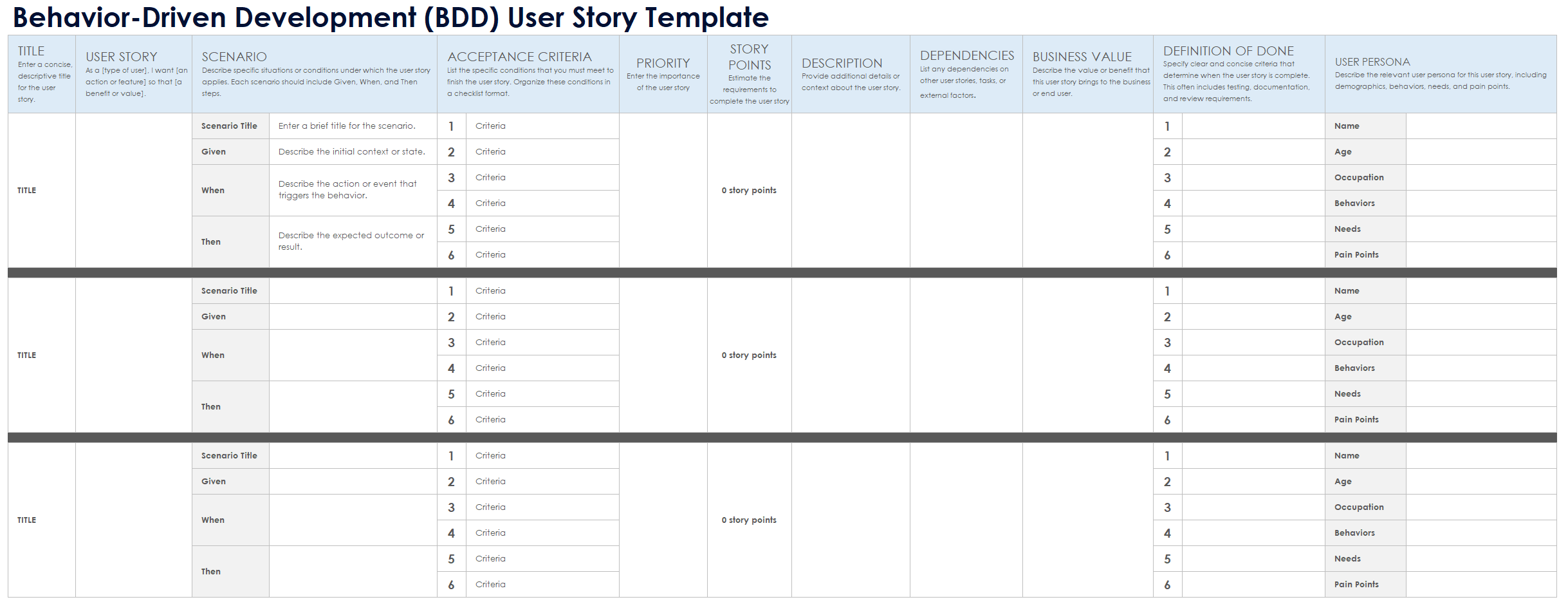Select the ACCEPTANCE CRITERIA header cell
The height and width of the screenshot is (604, 1568).
tap(528, 74)
